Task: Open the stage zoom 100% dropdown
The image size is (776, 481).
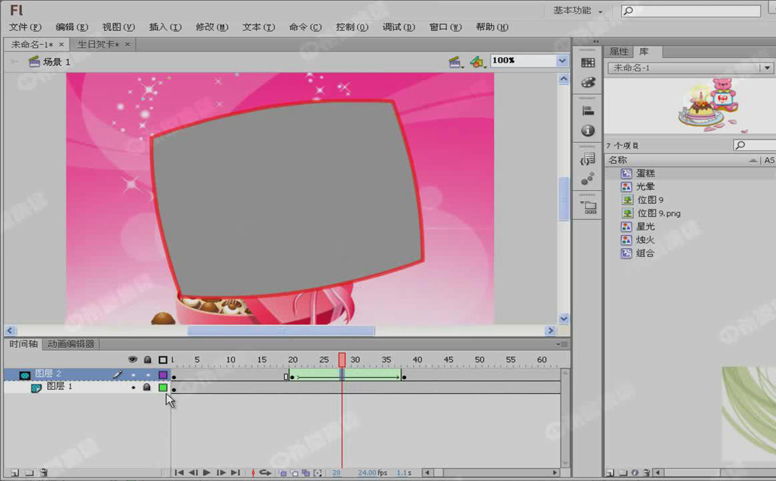Action: point(561,61)
